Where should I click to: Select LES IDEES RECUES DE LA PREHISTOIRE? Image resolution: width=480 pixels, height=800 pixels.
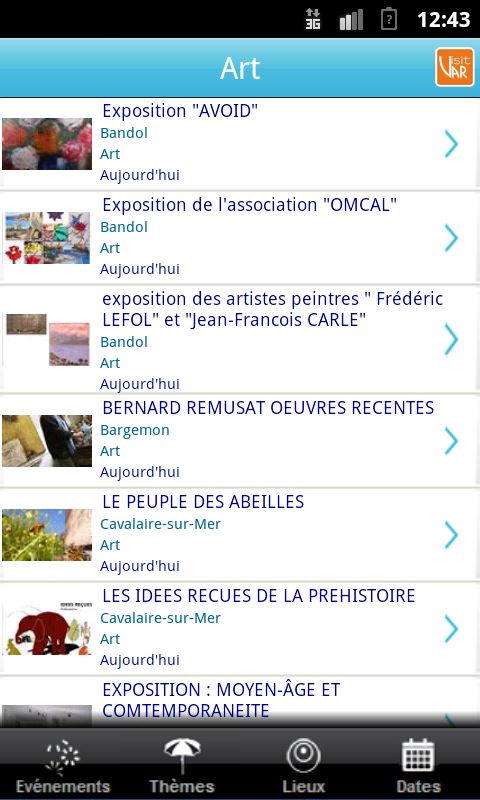point(259,595)
